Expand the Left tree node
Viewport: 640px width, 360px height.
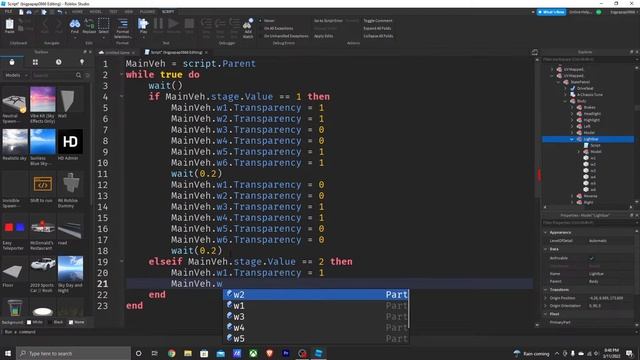572,127
